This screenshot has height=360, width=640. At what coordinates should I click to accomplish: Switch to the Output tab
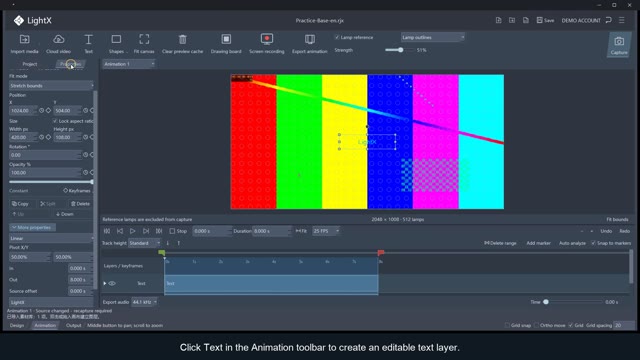click(x=73, y=325)
